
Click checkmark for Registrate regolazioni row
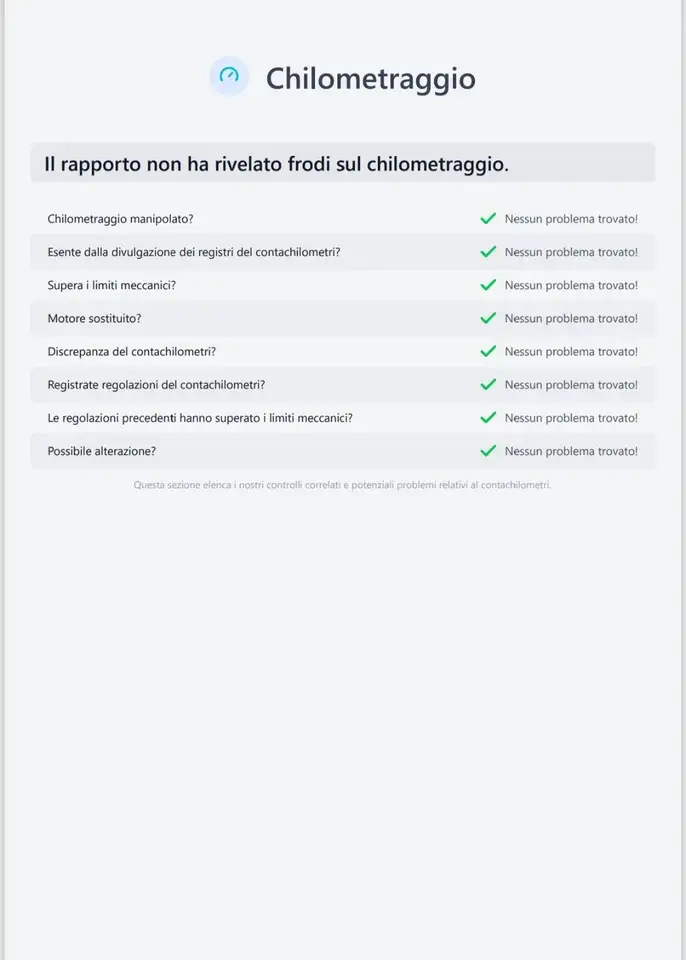pyautogui.click(x=488, y=384)
